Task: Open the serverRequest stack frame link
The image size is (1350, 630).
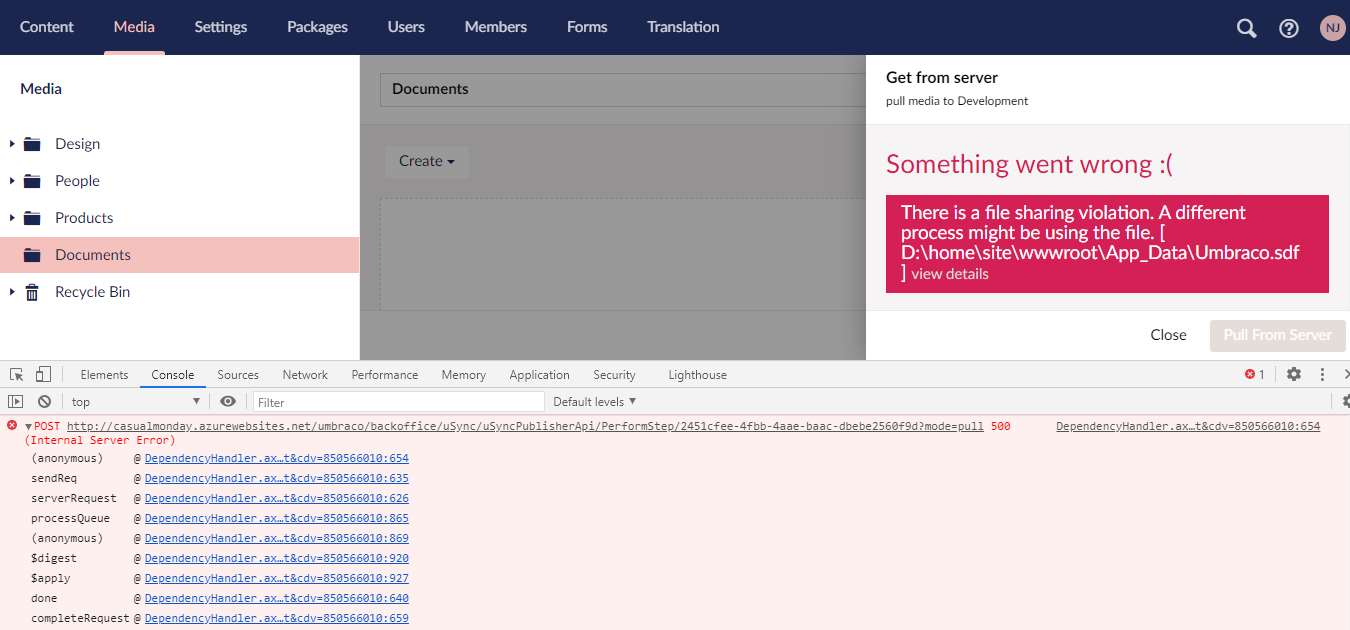Action: (277, 498)
